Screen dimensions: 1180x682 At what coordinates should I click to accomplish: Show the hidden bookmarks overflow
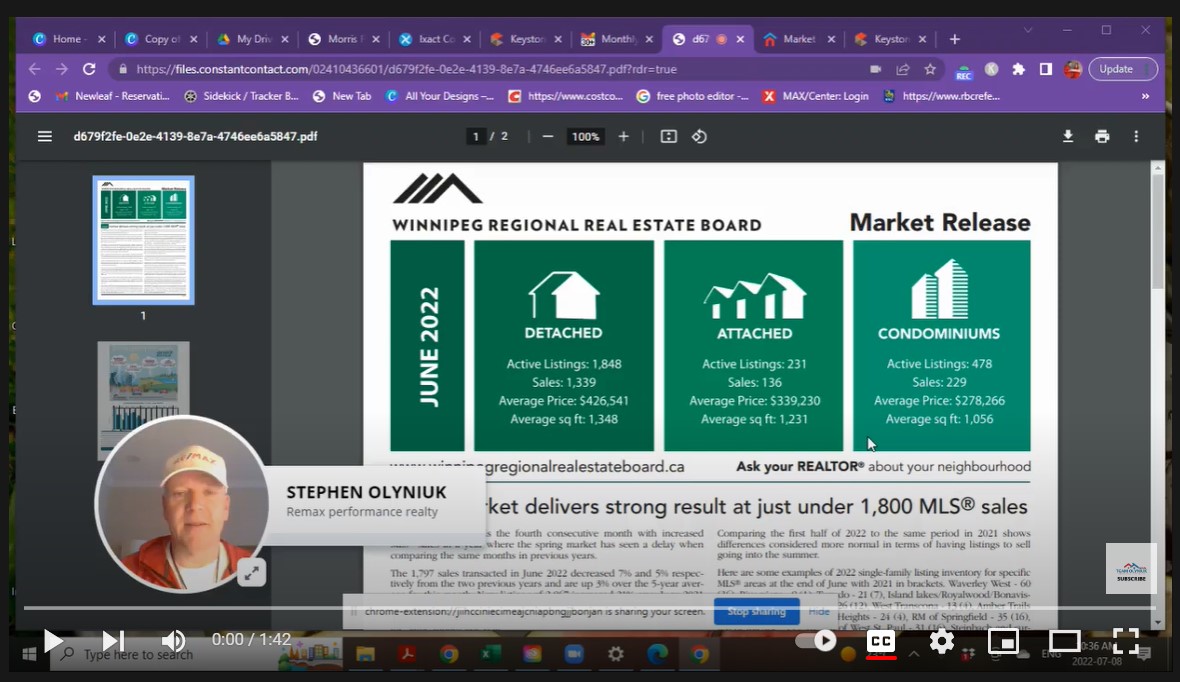tap(1145, 96)
